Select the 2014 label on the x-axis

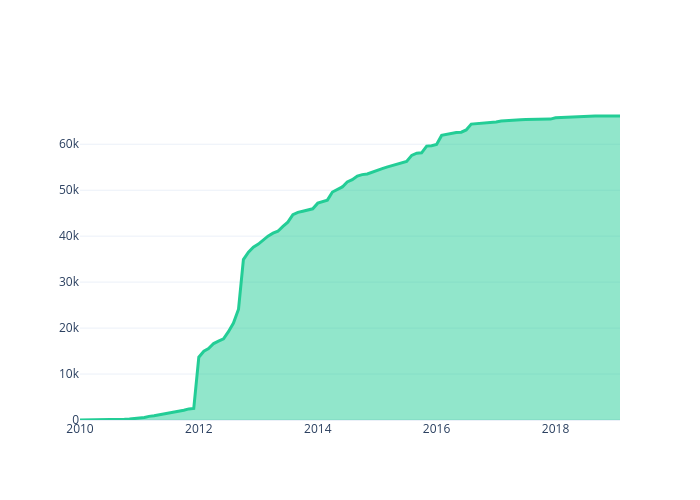(318, 429)
